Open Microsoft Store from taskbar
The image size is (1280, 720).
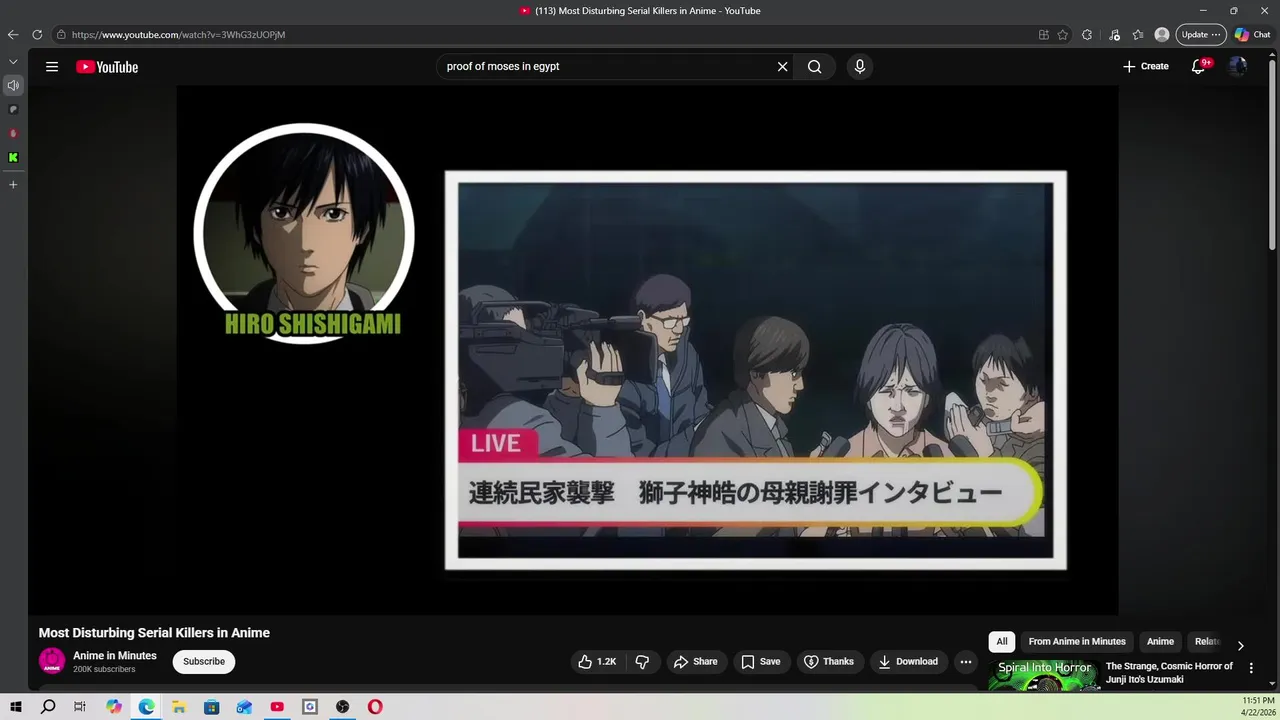tap(212, 707)
